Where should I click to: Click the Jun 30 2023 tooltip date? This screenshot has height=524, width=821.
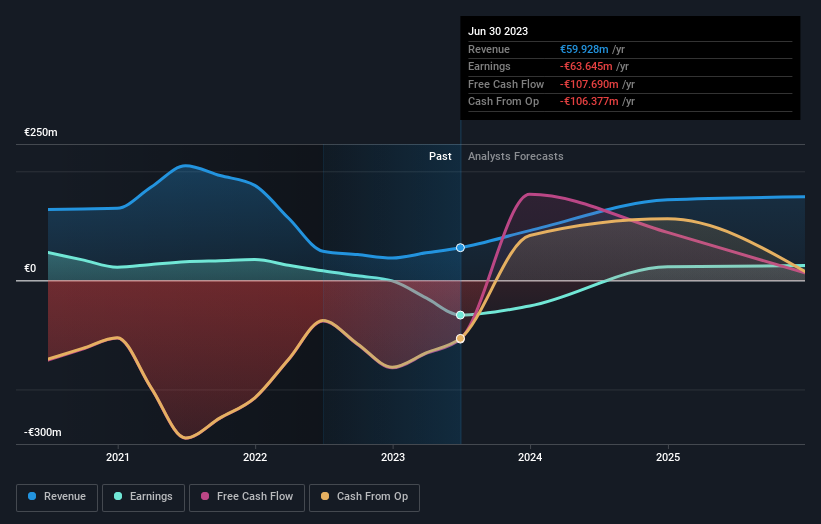[x=498, y=31]
